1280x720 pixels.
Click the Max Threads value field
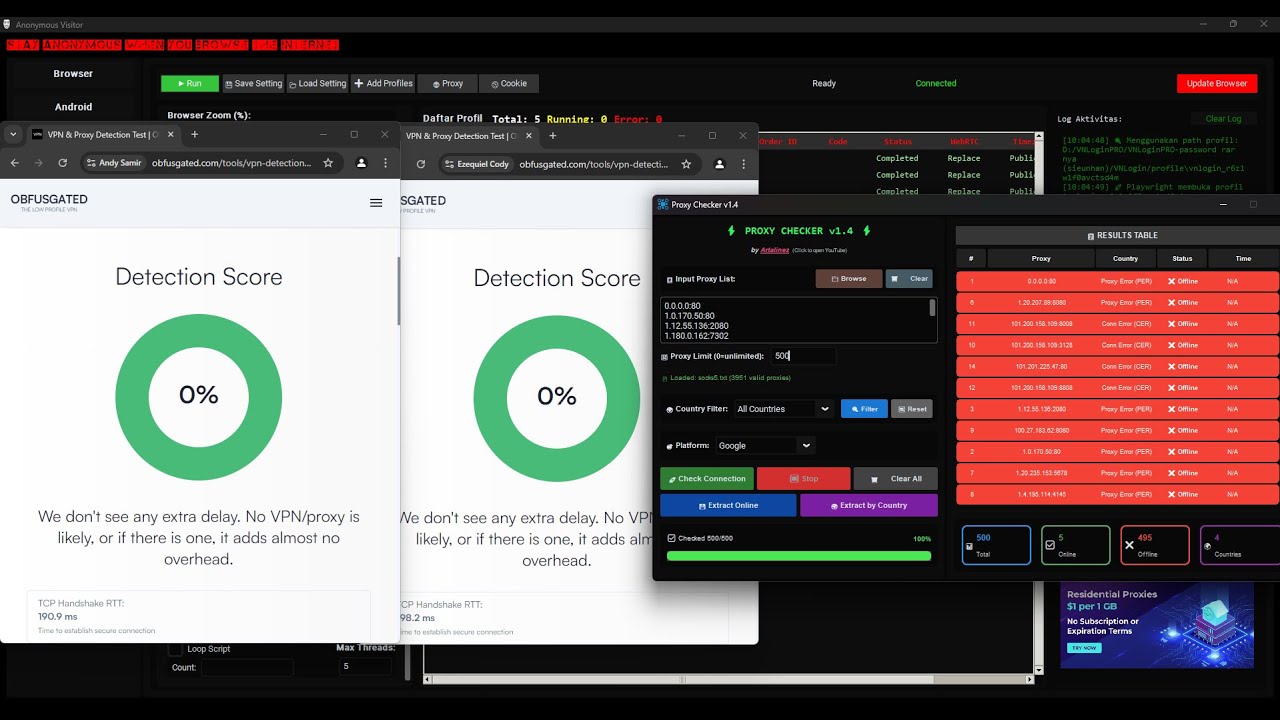[x=366, y=666]
